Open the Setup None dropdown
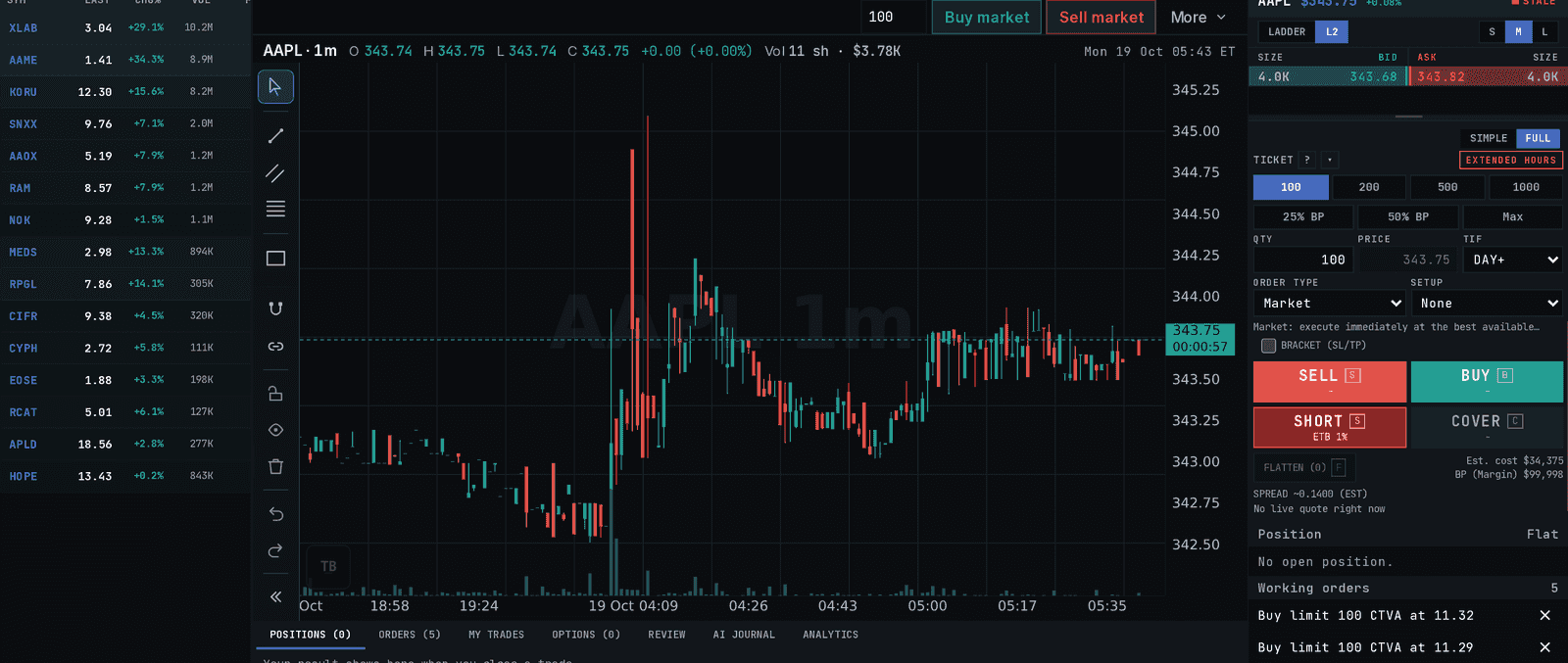The height and width of the screenshot is (663, 1568). coord(1487,304)
